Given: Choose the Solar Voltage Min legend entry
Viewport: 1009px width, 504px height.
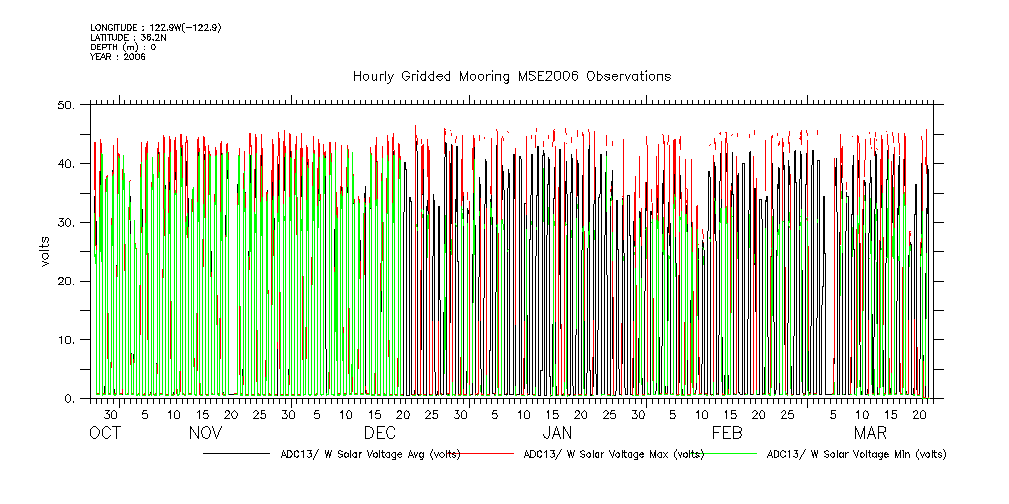Looking at the screenshot, I should pyautogui.click(x=856, y=454).
